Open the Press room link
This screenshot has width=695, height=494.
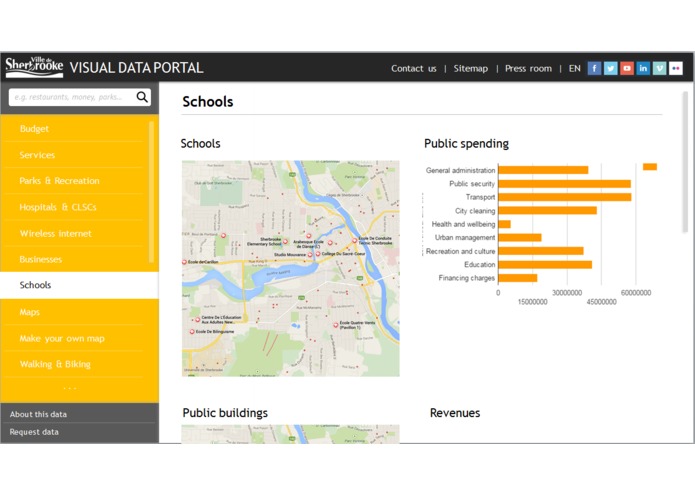[528, 68]
